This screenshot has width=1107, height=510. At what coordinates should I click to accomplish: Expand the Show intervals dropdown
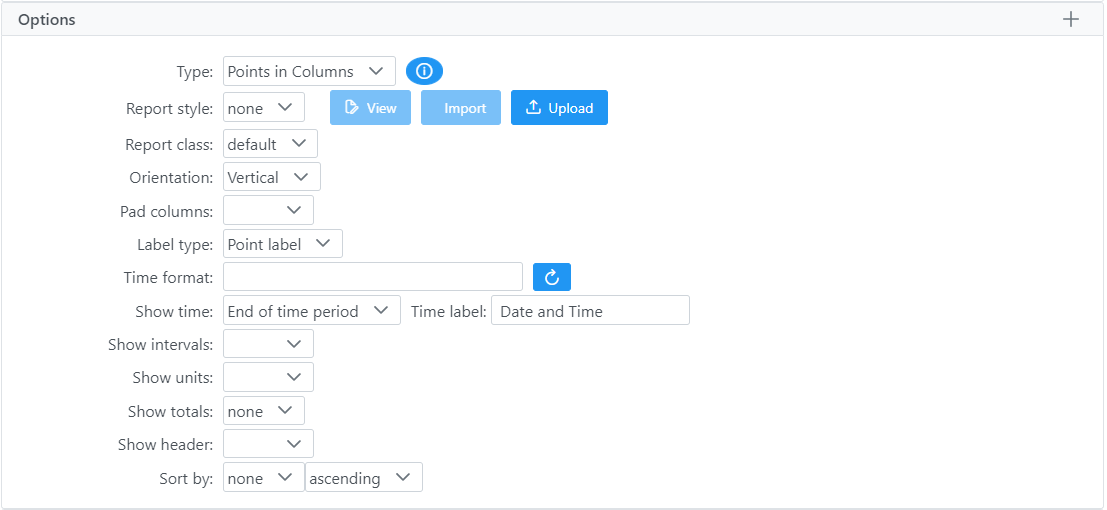point(268,344)
